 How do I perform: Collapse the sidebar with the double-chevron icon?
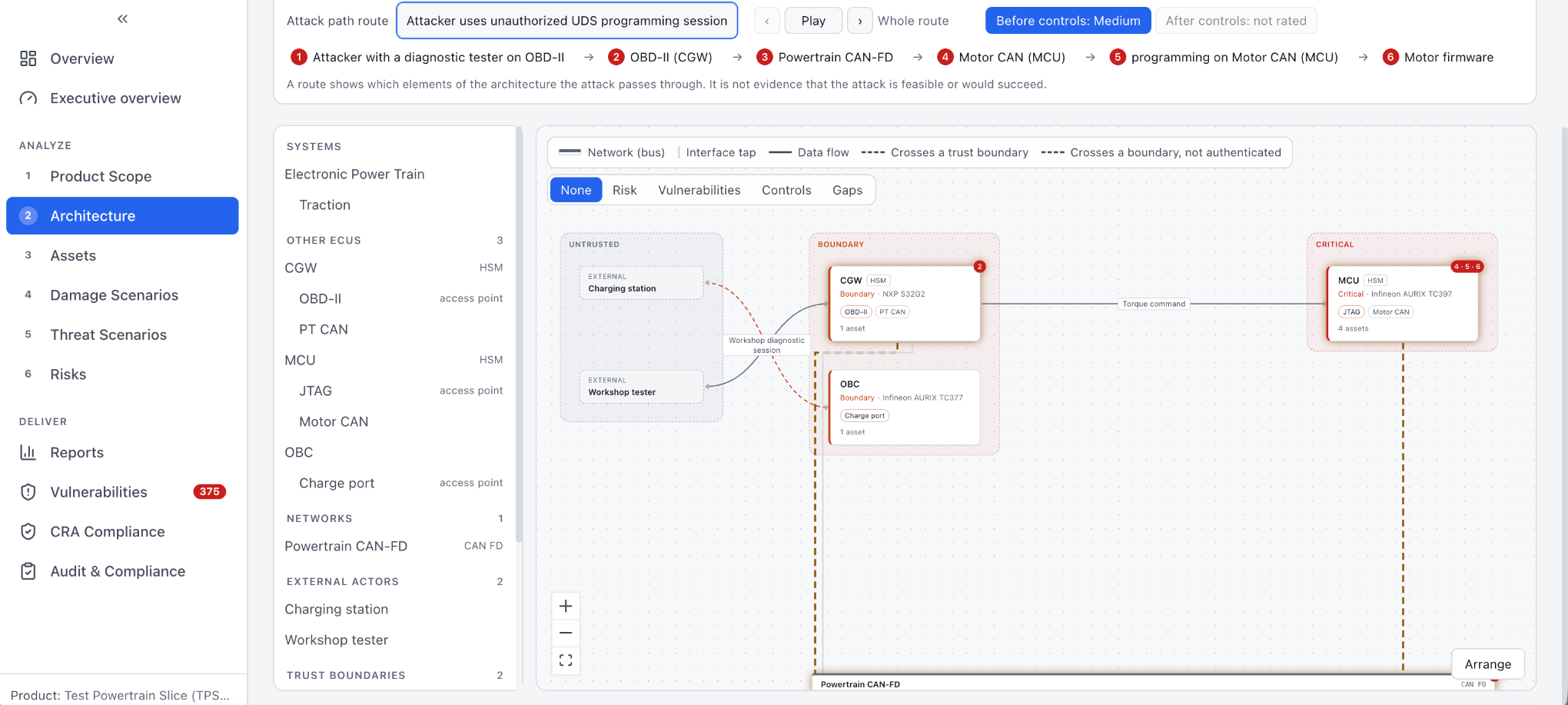click(x=122, y=19)
